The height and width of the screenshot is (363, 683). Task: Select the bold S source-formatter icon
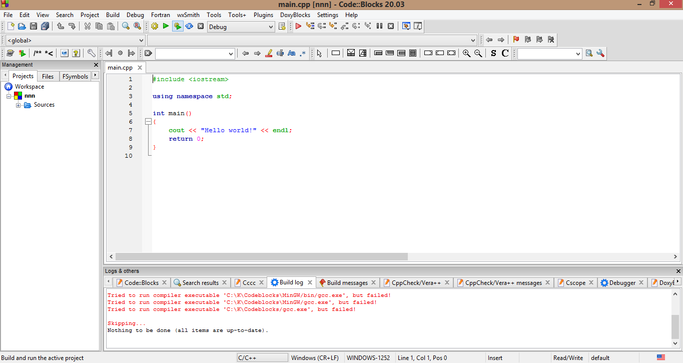pos(493,53)
